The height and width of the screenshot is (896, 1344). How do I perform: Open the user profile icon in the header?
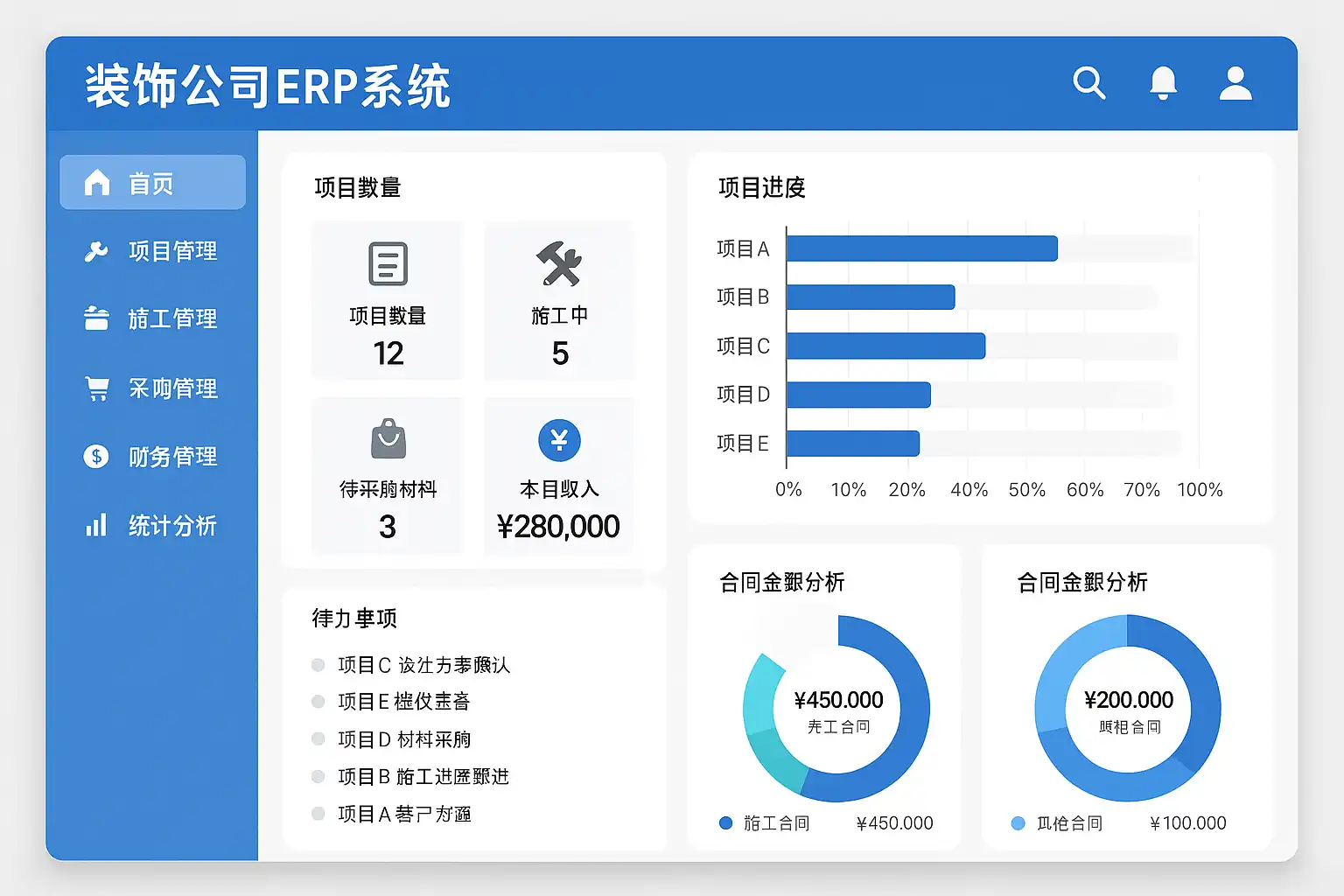click(1235, 83)
